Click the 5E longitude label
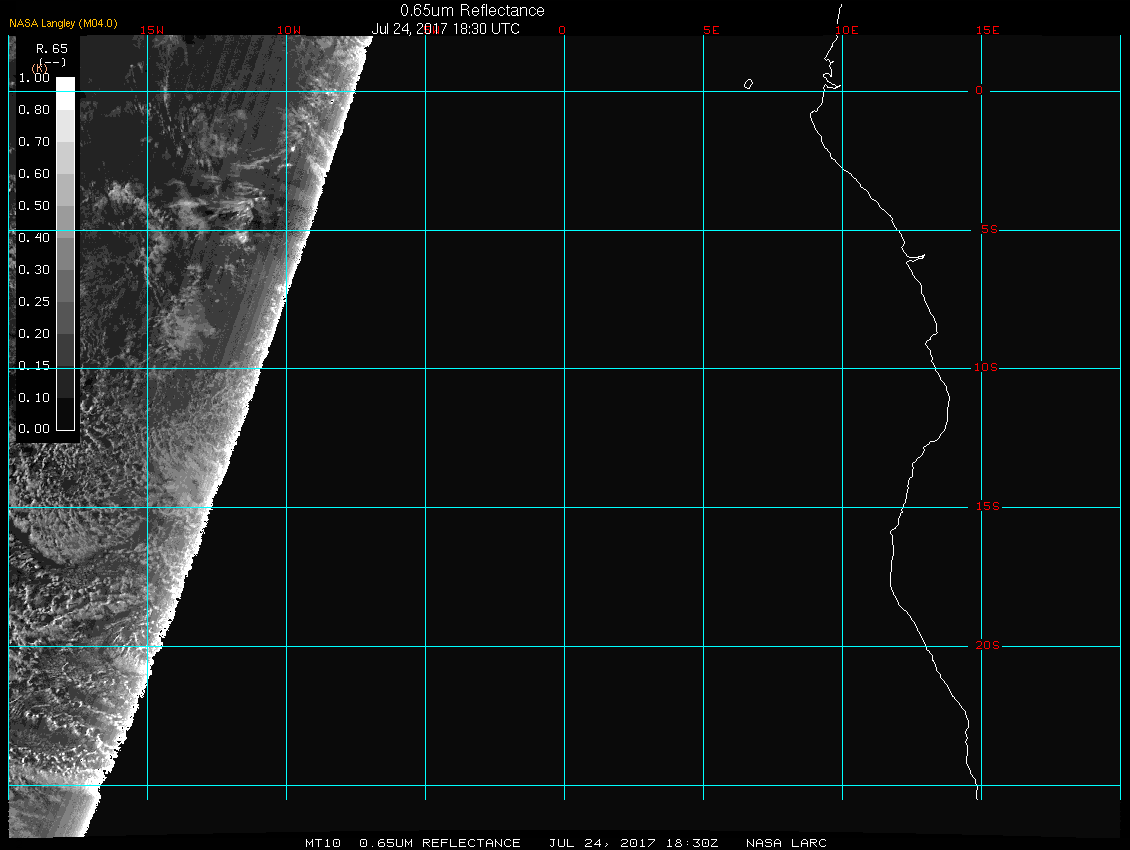The width and height of the screenshot is (1130, 850). (711, 30)
